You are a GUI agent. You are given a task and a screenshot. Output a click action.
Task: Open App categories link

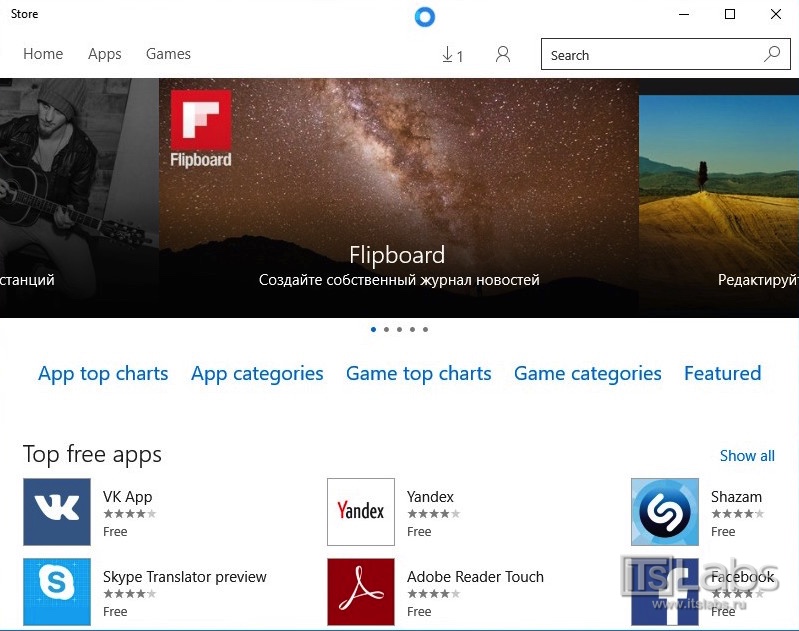[257, 374]
